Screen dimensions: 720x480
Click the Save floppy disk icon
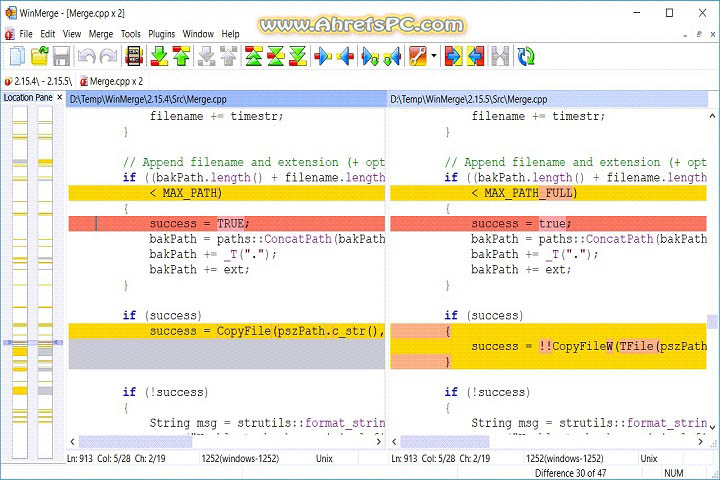click(62, 56)
